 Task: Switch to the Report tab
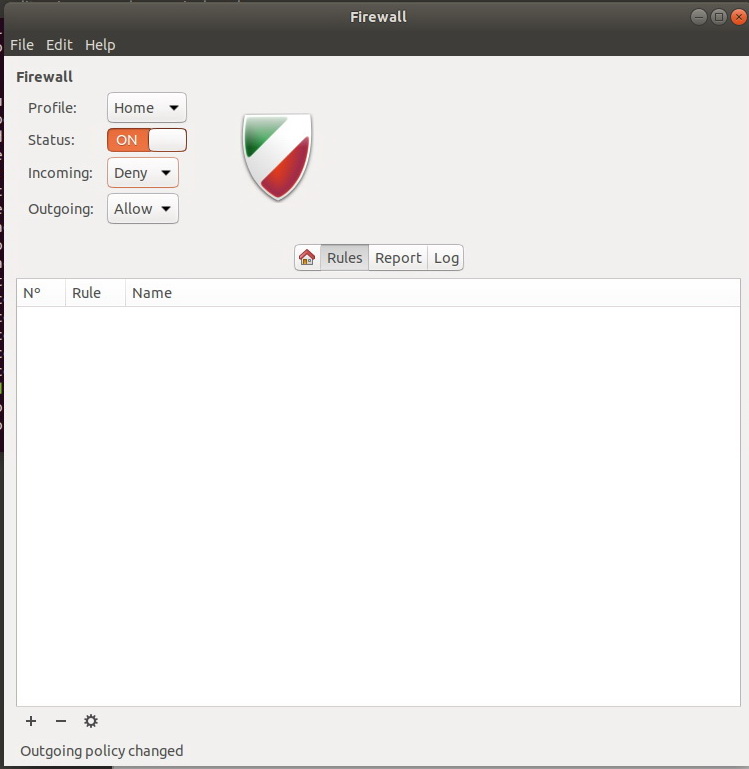point(398,257)
